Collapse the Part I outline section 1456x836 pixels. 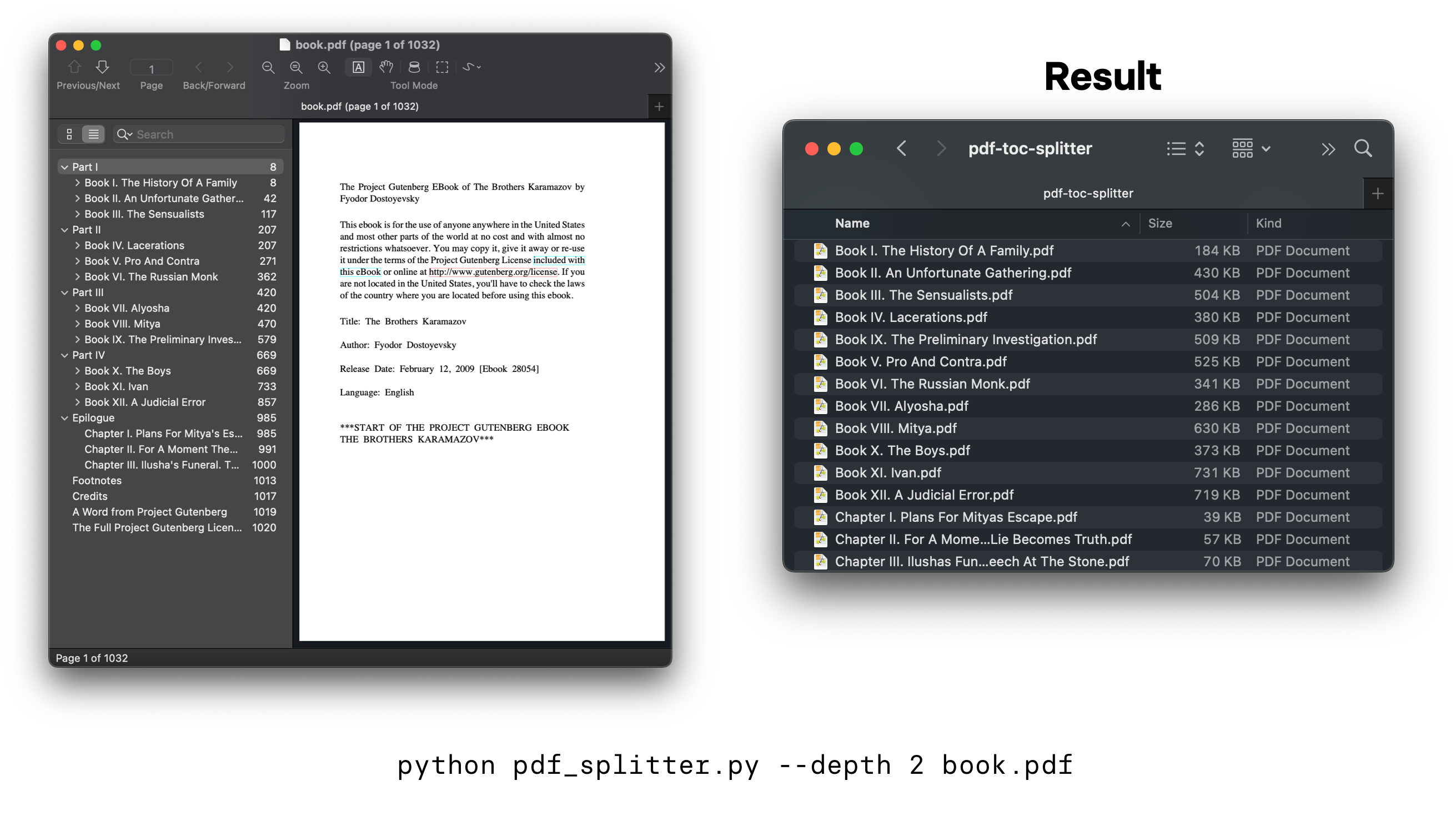tap(64, 167)
